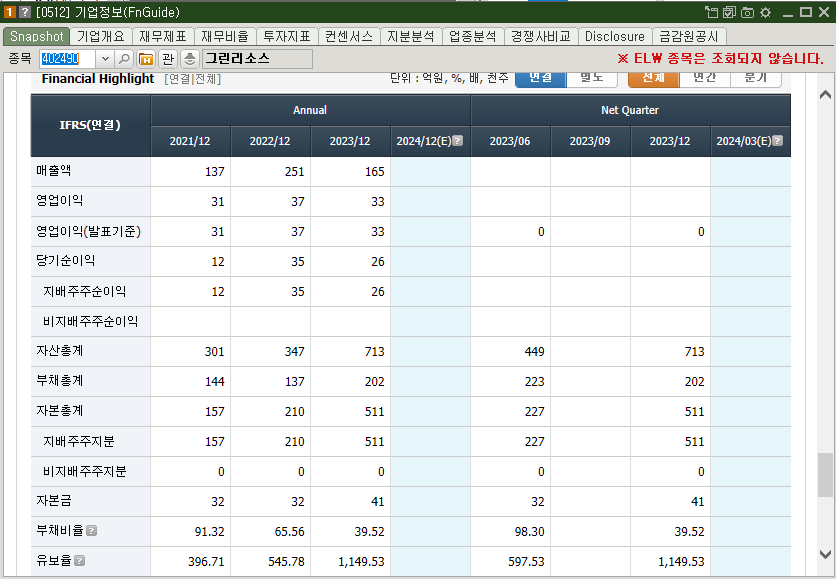Viewport: 836px width, 579px height.
Task: Click the orange window number 1 icon
Action: tap(10, 12)
